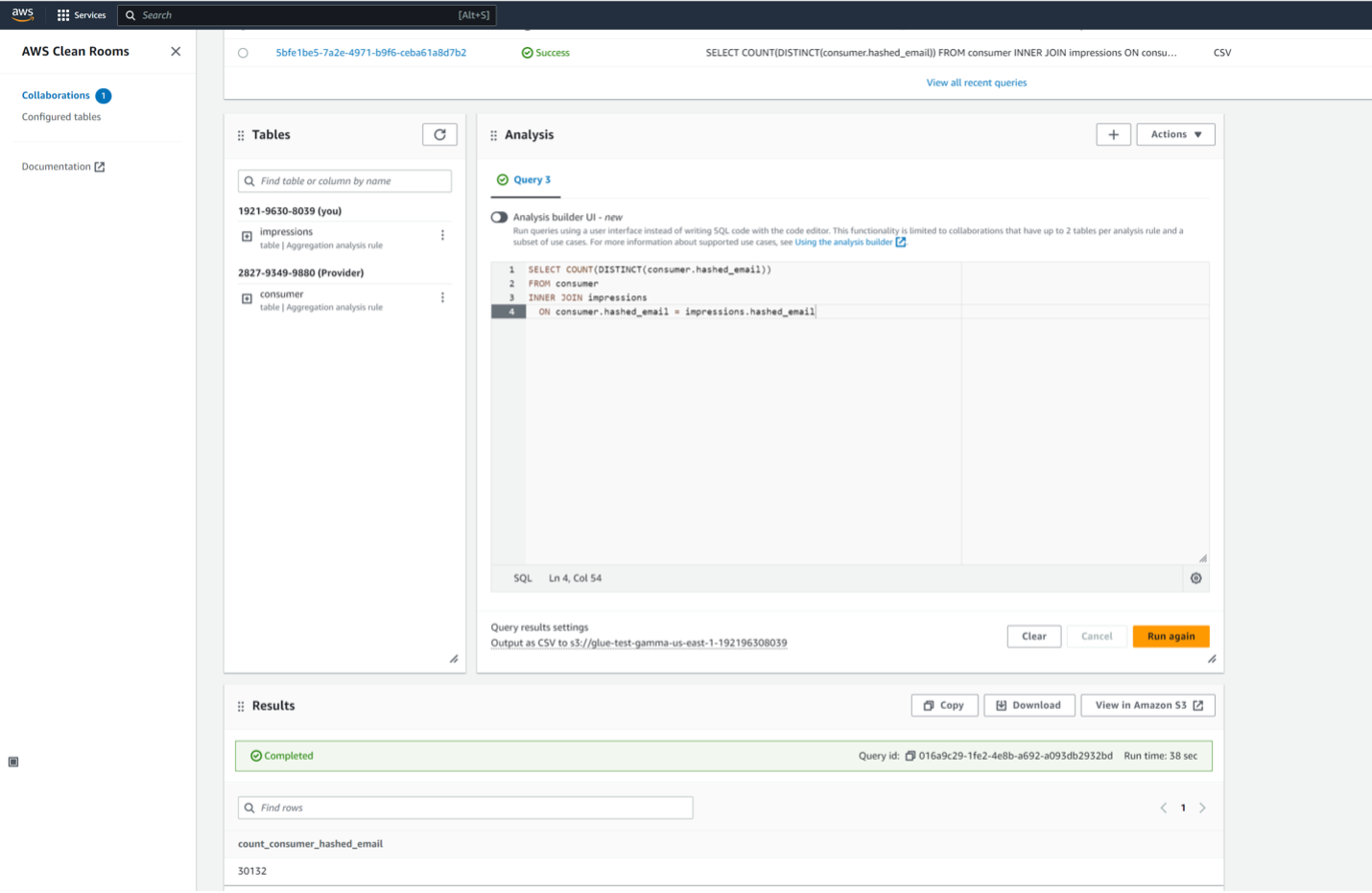Open code editor settings gear

[x=1195, y=579]
